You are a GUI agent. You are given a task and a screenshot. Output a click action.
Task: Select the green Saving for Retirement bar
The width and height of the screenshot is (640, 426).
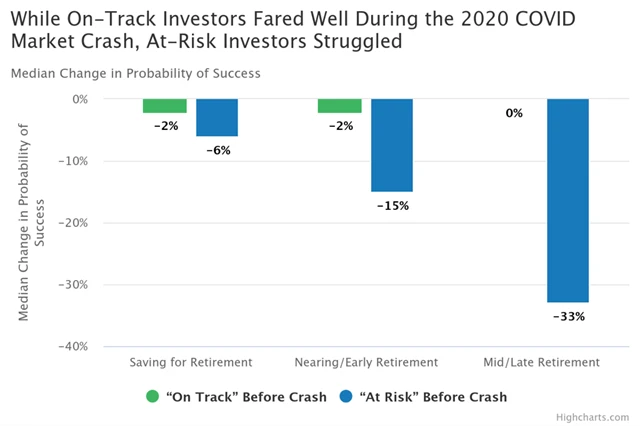[x=165, y=105]
